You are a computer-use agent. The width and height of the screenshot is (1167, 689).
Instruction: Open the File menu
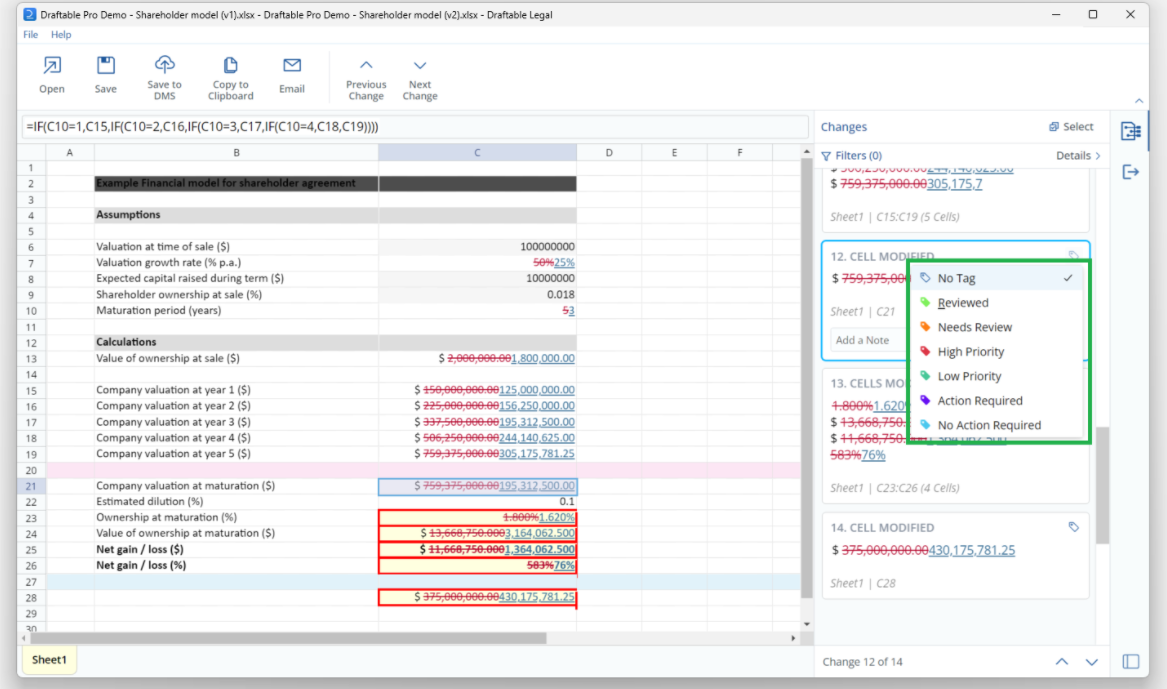click(x=31, y=34)
